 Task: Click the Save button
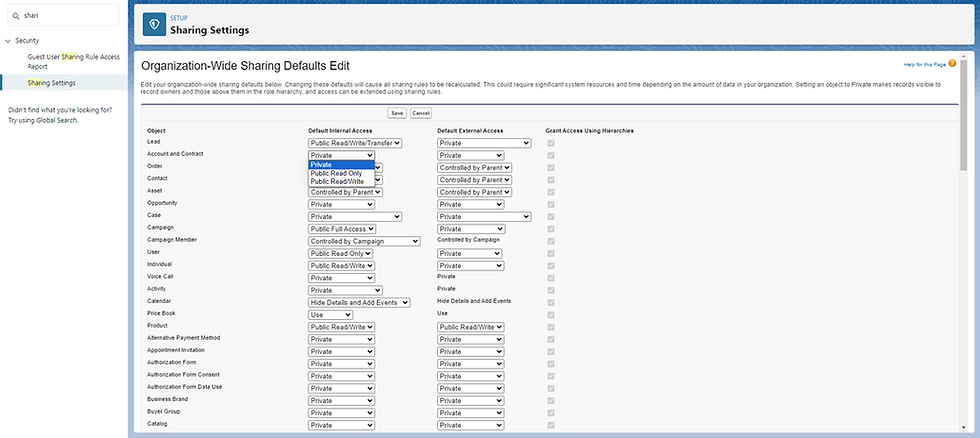click(397, 113)
